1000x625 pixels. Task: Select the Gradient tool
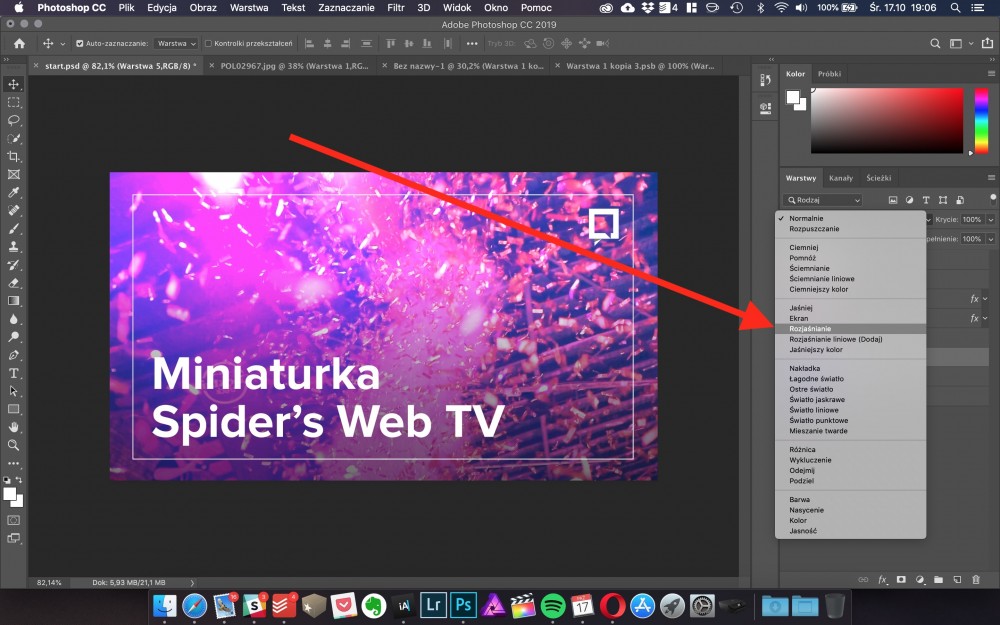point(13,300)
